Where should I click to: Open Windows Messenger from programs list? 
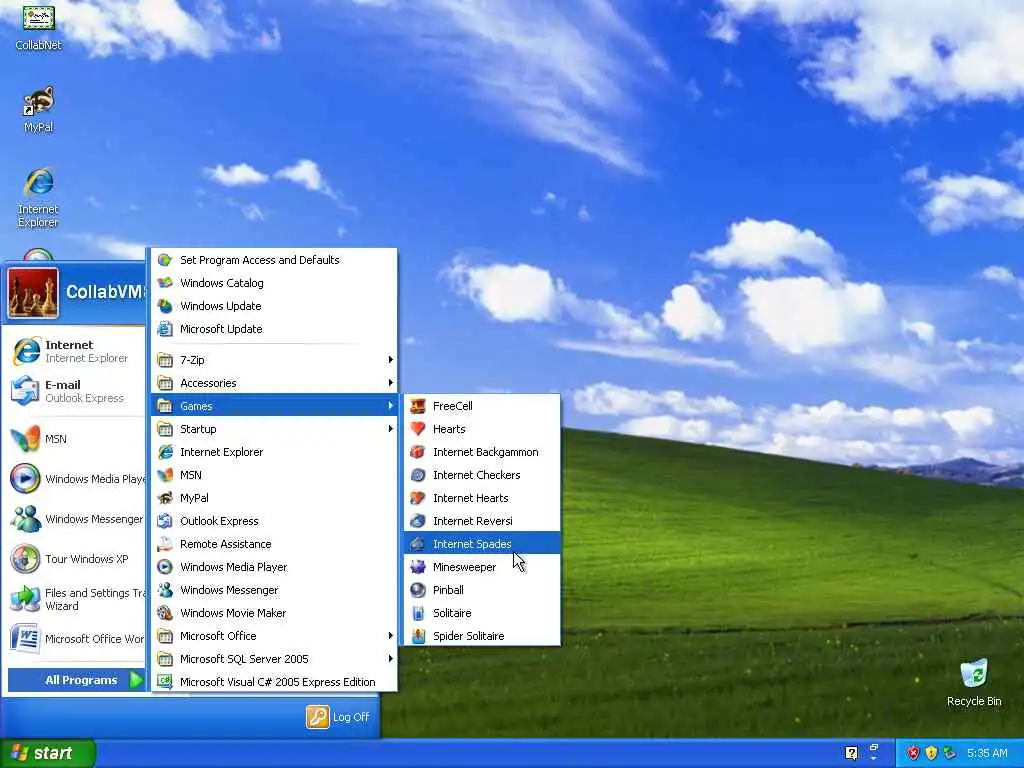274,590
